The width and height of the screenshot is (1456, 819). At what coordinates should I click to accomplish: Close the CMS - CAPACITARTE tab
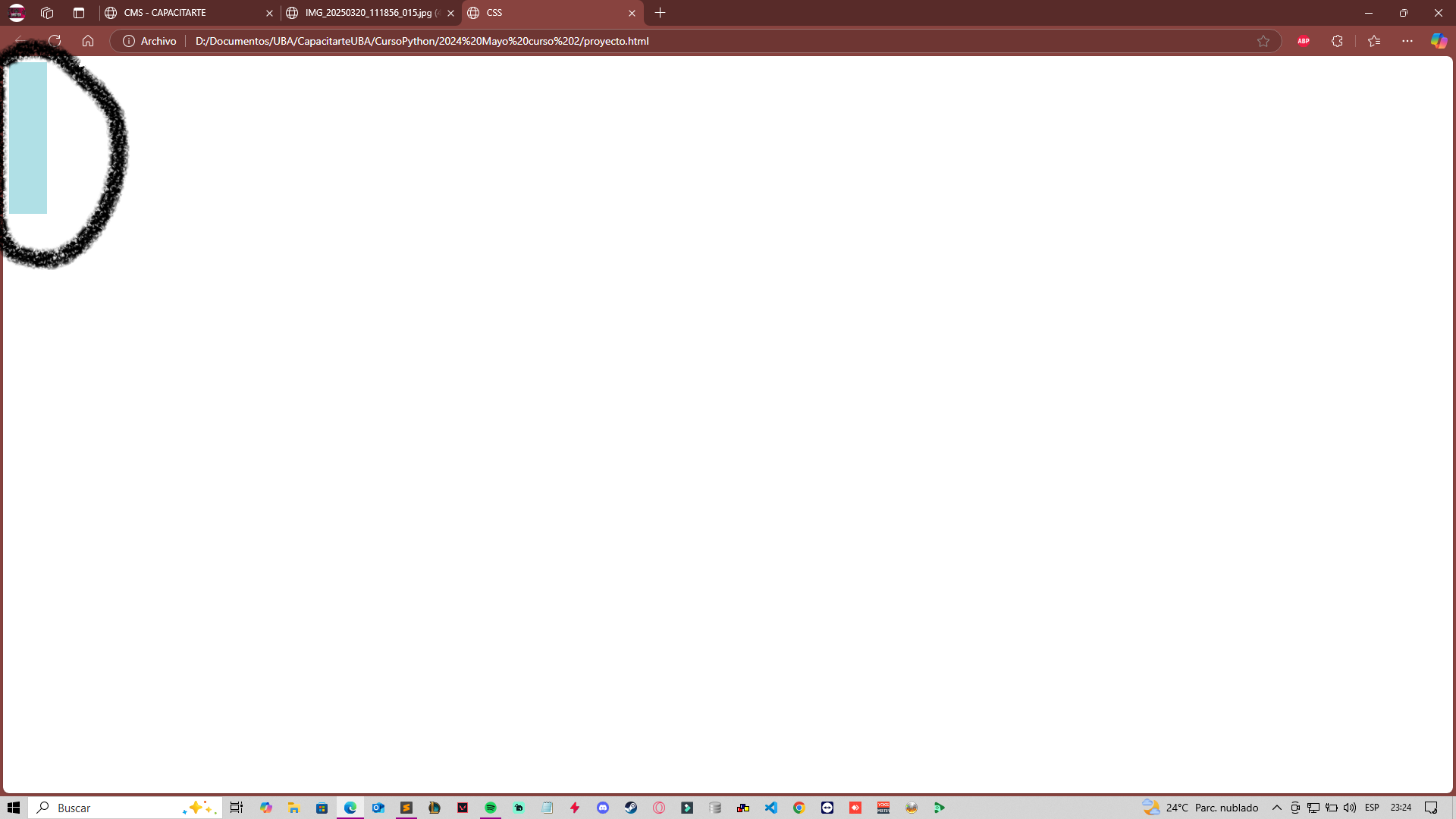point(269,13)
